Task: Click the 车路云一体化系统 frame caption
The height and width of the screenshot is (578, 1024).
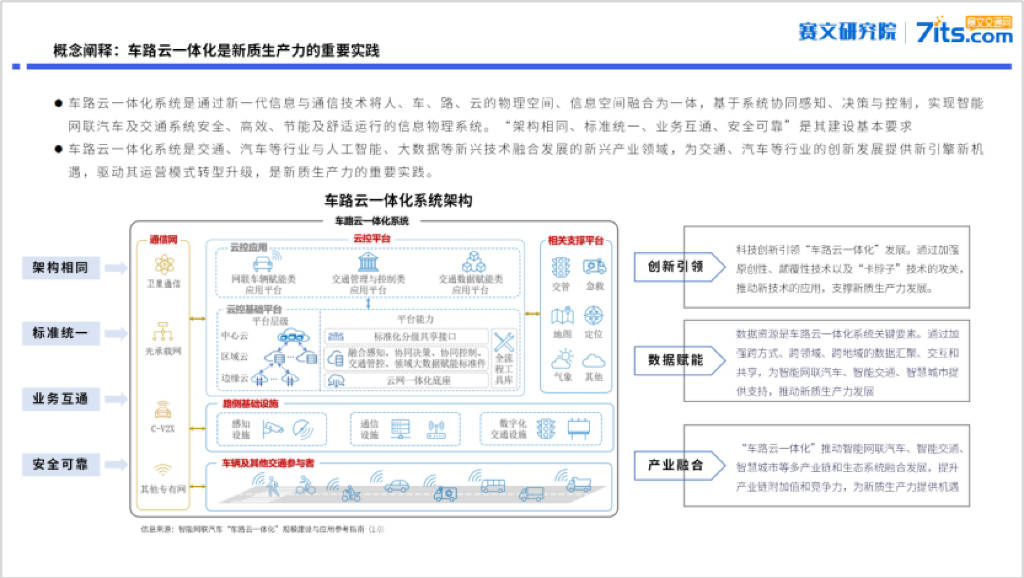Action: point(372,221)
